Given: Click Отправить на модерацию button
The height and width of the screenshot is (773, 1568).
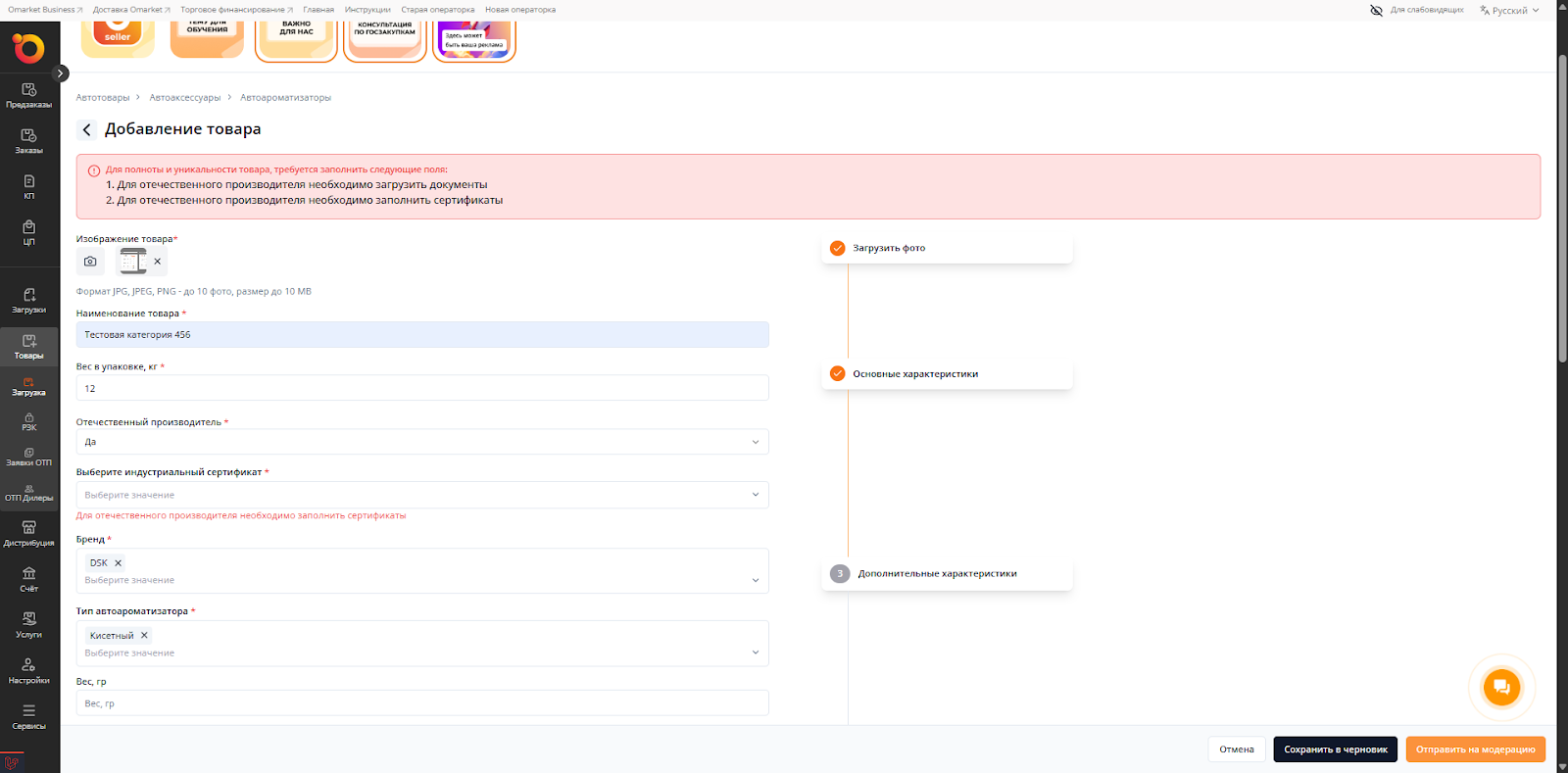Looking at the screenshot, I should tap(1476, 749).
